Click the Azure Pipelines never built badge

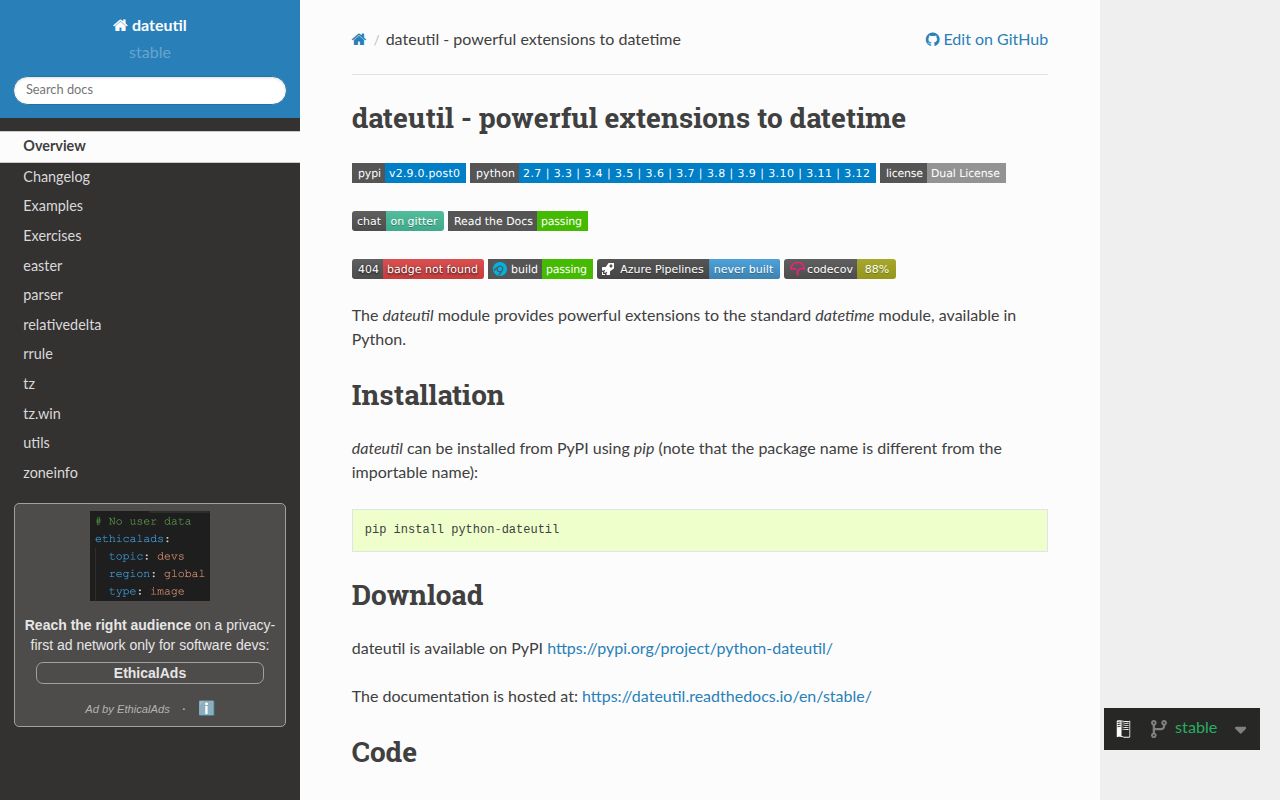coord(688,269)
